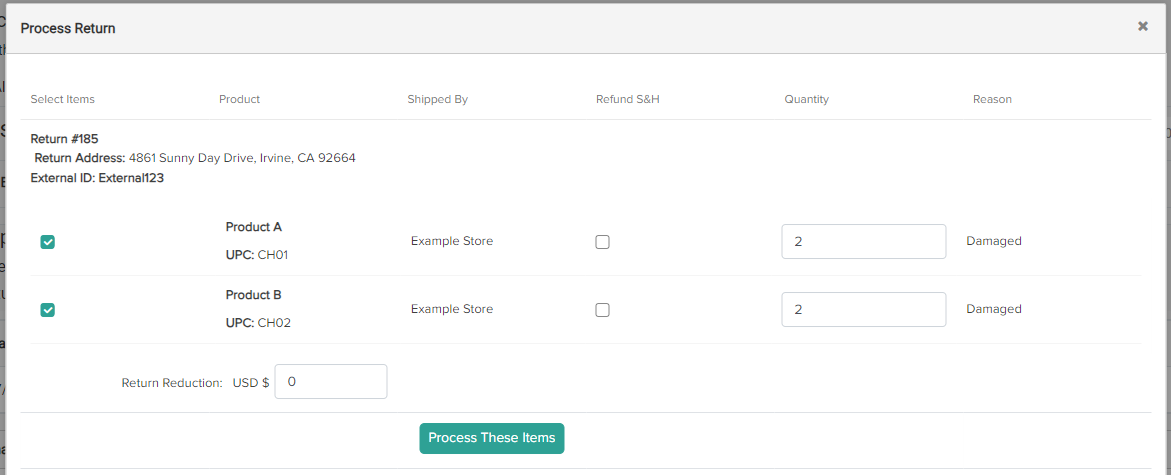This screenshot has height=475, width=1171.
Task: Click Example Store in Product B row
Action: [x=452, y=309]
